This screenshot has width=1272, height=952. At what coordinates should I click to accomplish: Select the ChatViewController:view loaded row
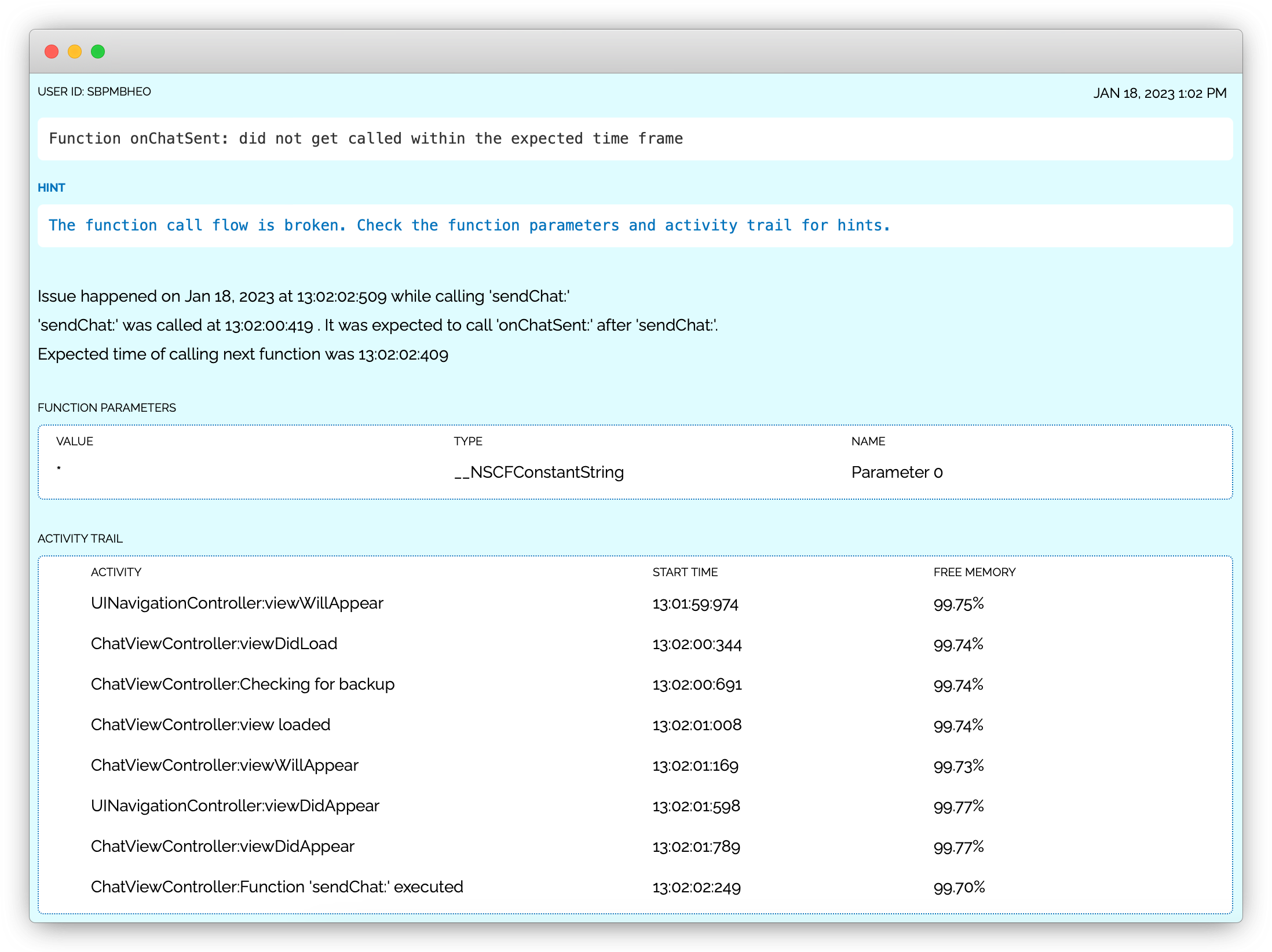210,725
